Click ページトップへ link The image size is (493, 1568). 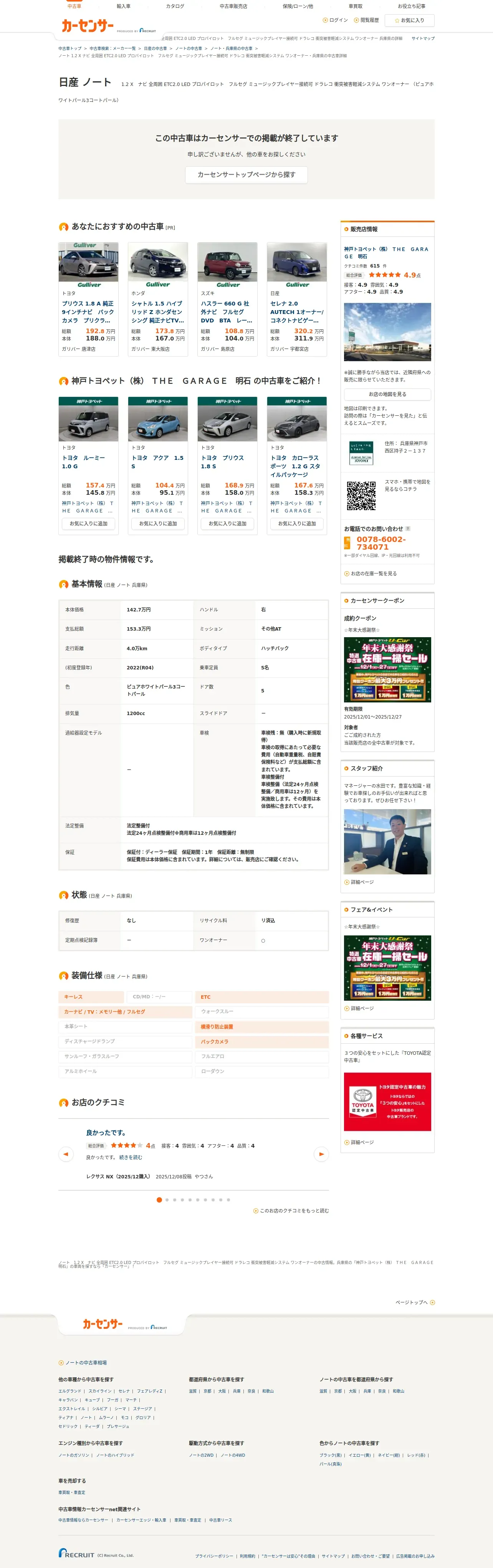[415, 1303]
